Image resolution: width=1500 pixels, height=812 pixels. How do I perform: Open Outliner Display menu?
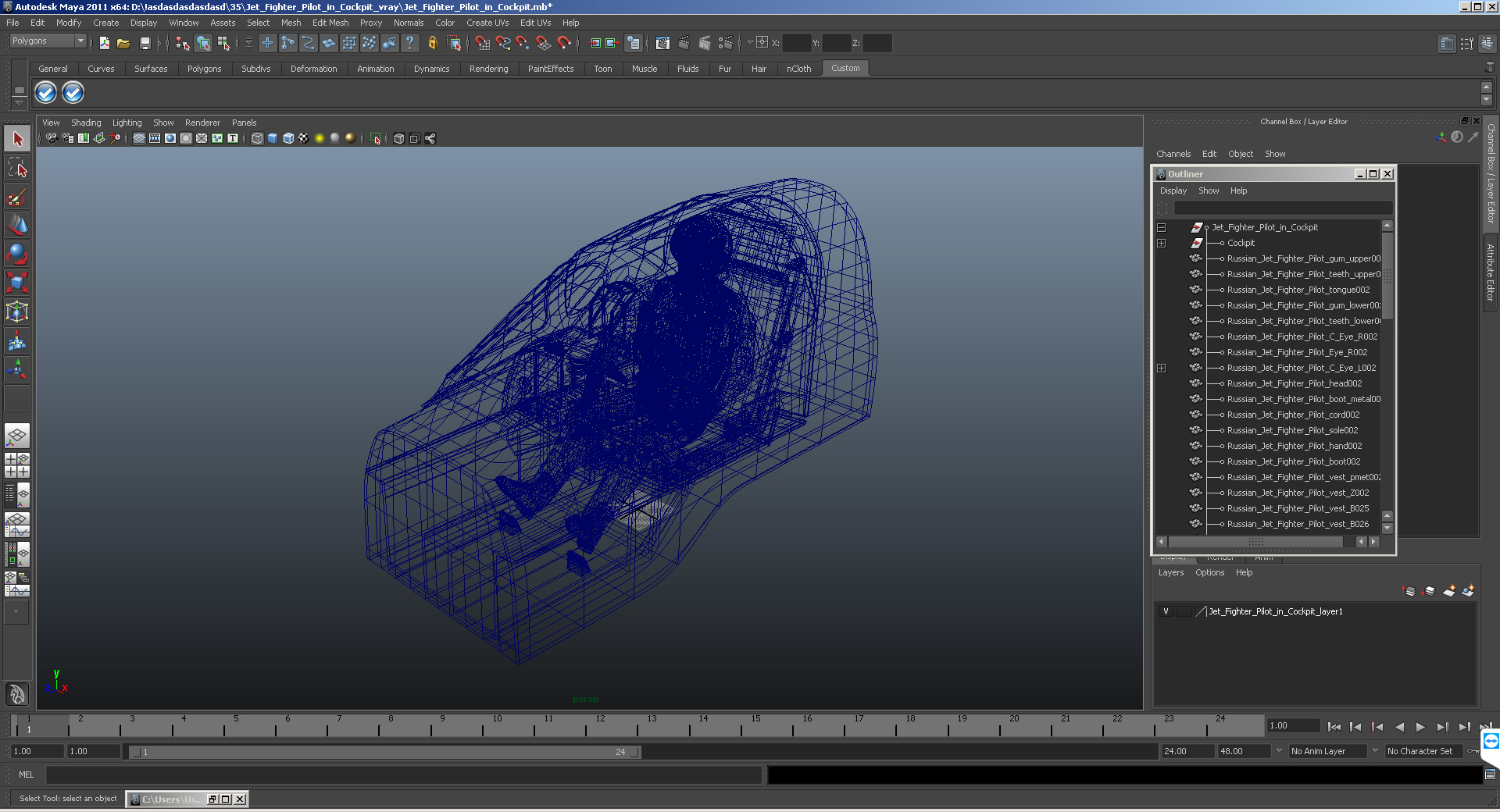point(1173,191)
